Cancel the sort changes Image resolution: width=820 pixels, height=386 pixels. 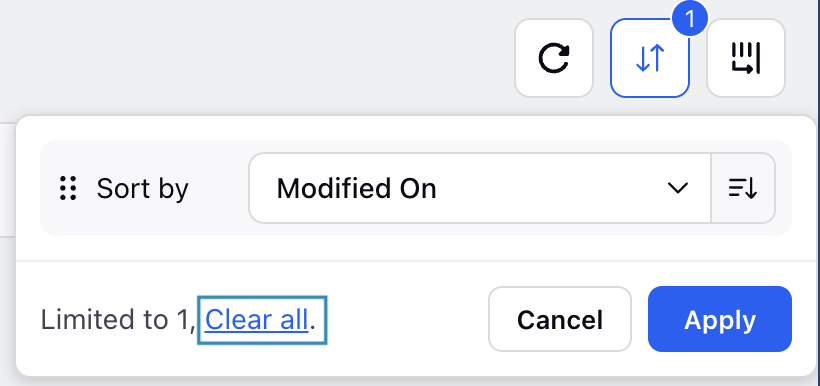[560, 319]
